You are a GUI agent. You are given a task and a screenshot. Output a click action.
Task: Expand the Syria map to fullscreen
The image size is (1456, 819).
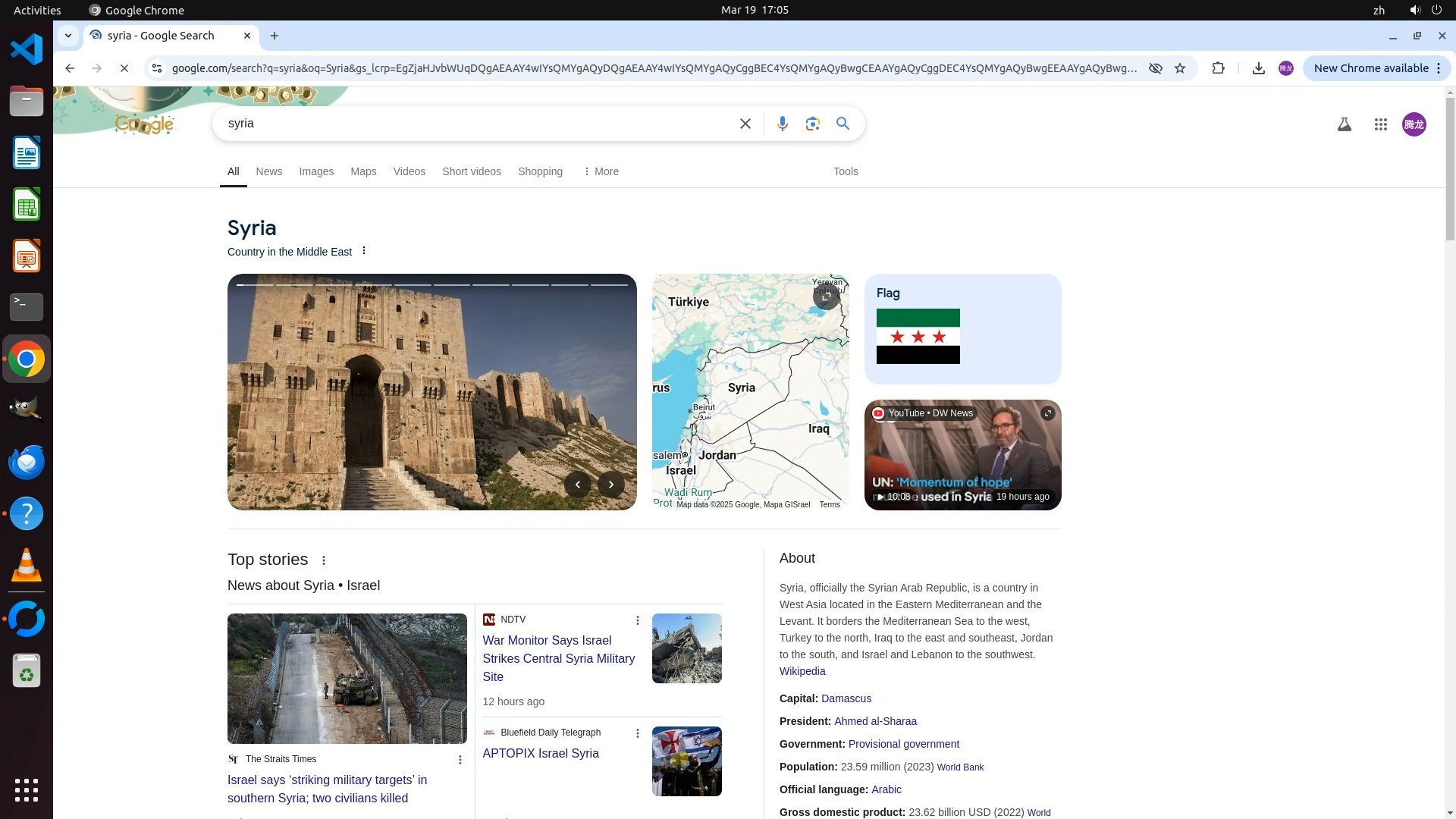(x=825, y=297)
